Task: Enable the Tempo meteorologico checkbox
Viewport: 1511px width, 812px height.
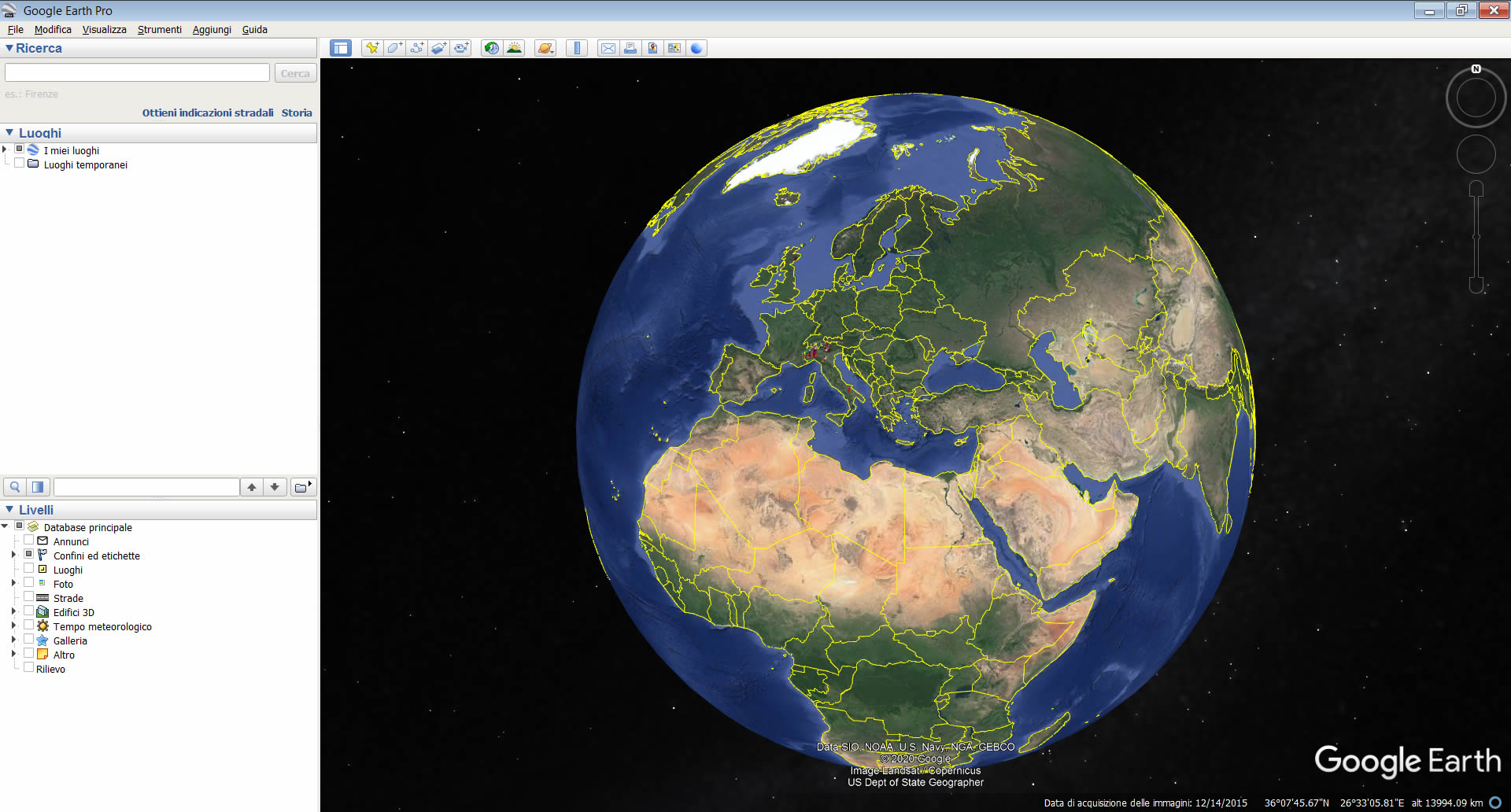Action: pos(29,625)
